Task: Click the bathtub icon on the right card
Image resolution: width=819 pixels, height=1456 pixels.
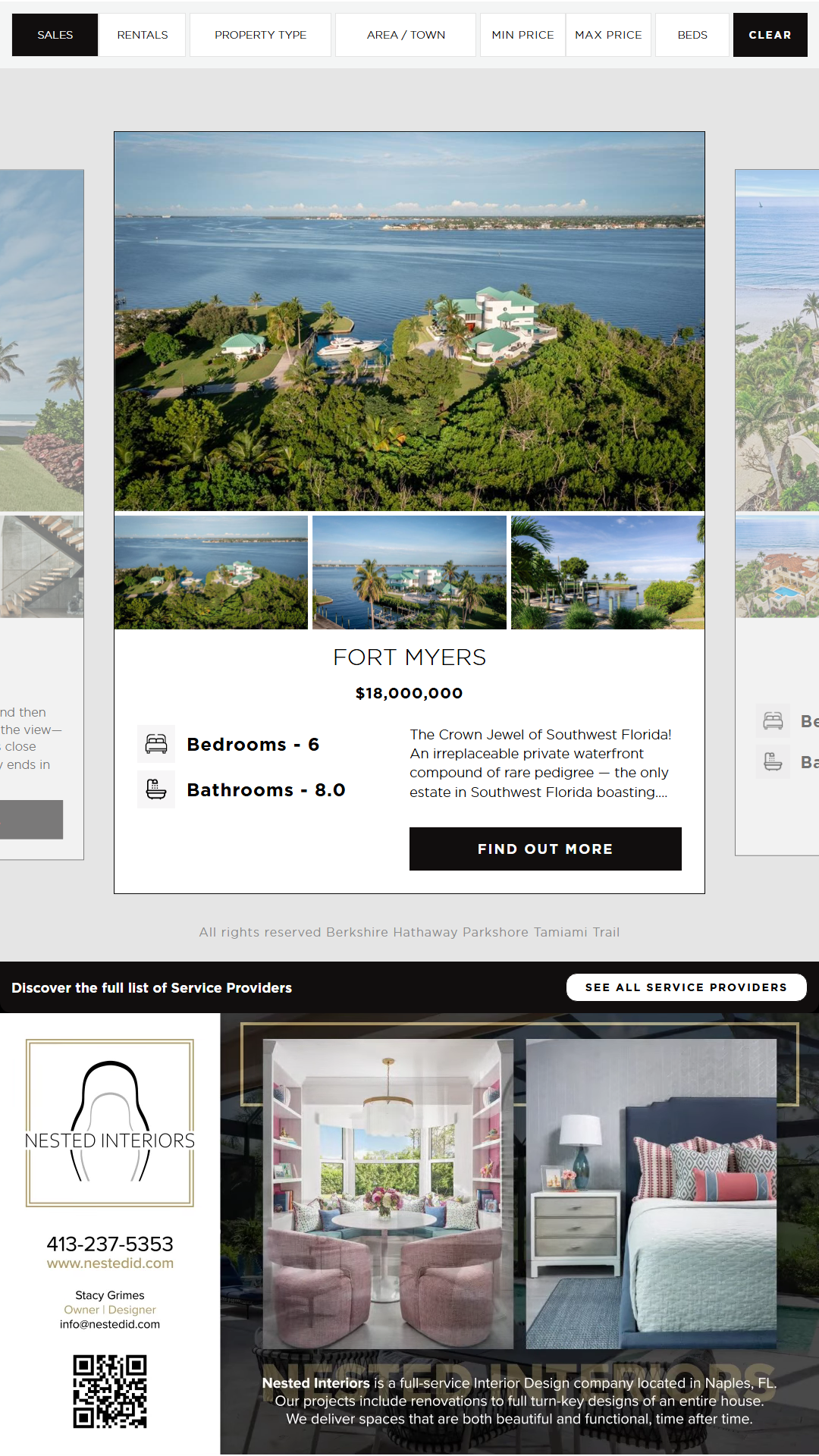Action: pyautogui.click(x=773, y=761)
